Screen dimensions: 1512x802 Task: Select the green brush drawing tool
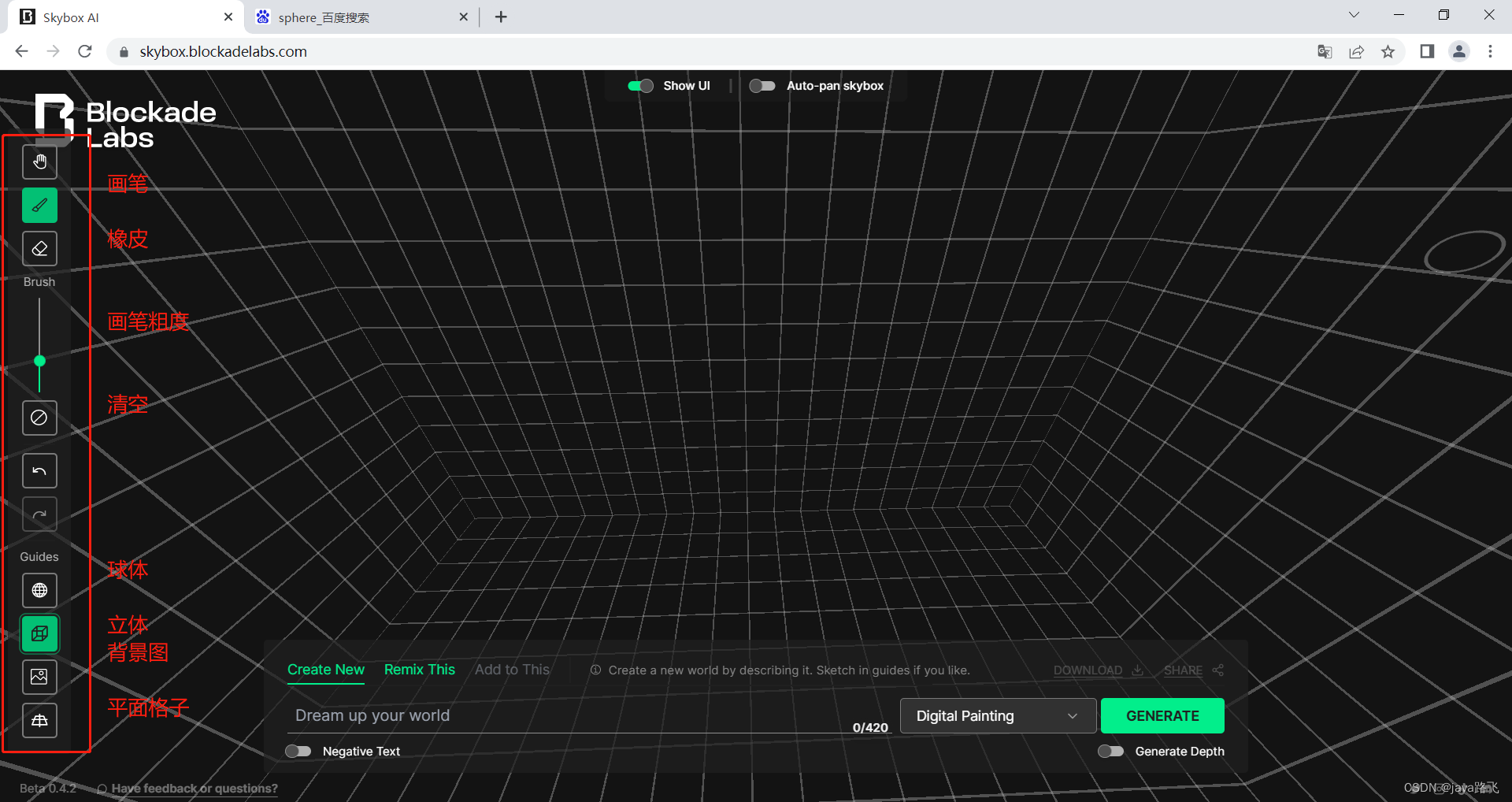click(x=39, y=206)
